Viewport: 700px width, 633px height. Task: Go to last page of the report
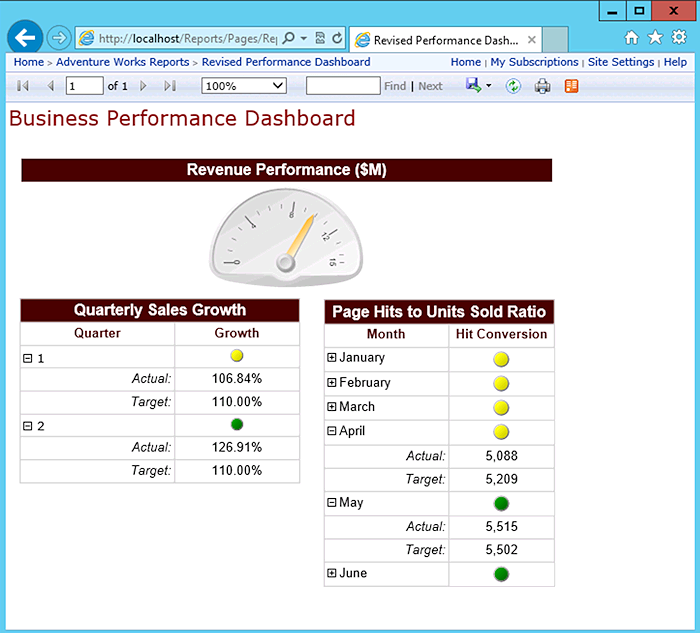coord(170,86)
